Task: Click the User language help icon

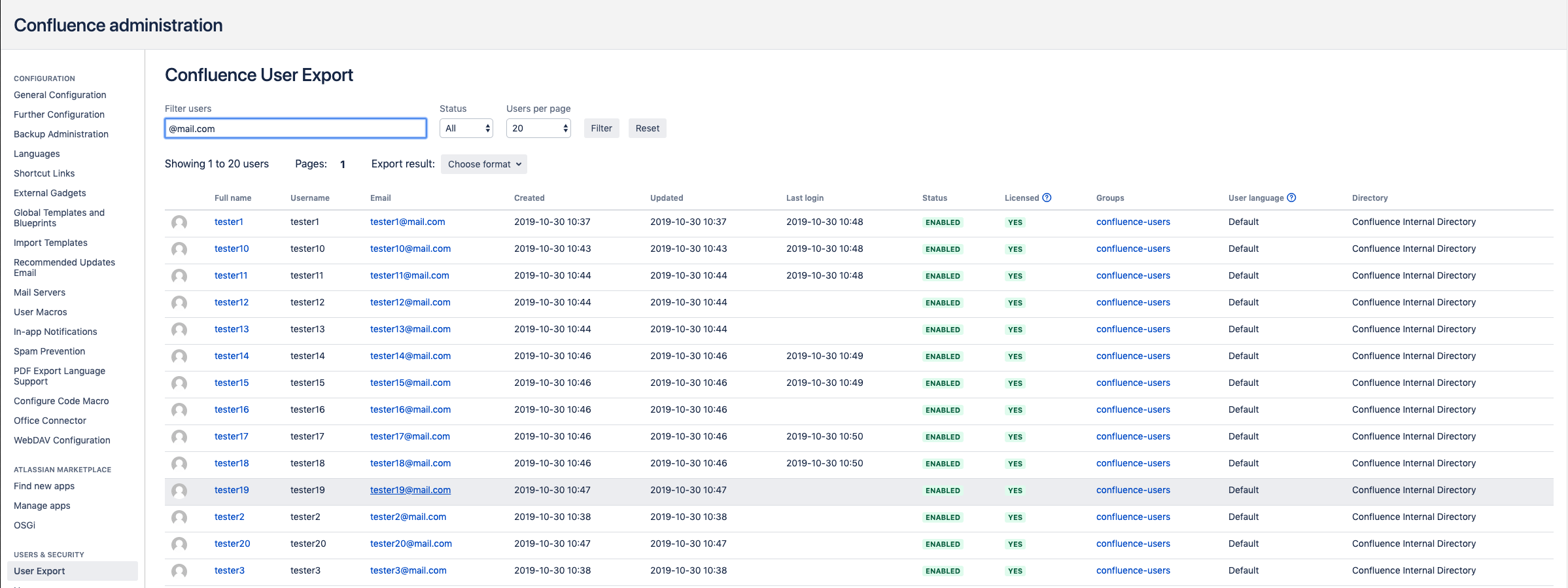Action: coord(1291,198)
